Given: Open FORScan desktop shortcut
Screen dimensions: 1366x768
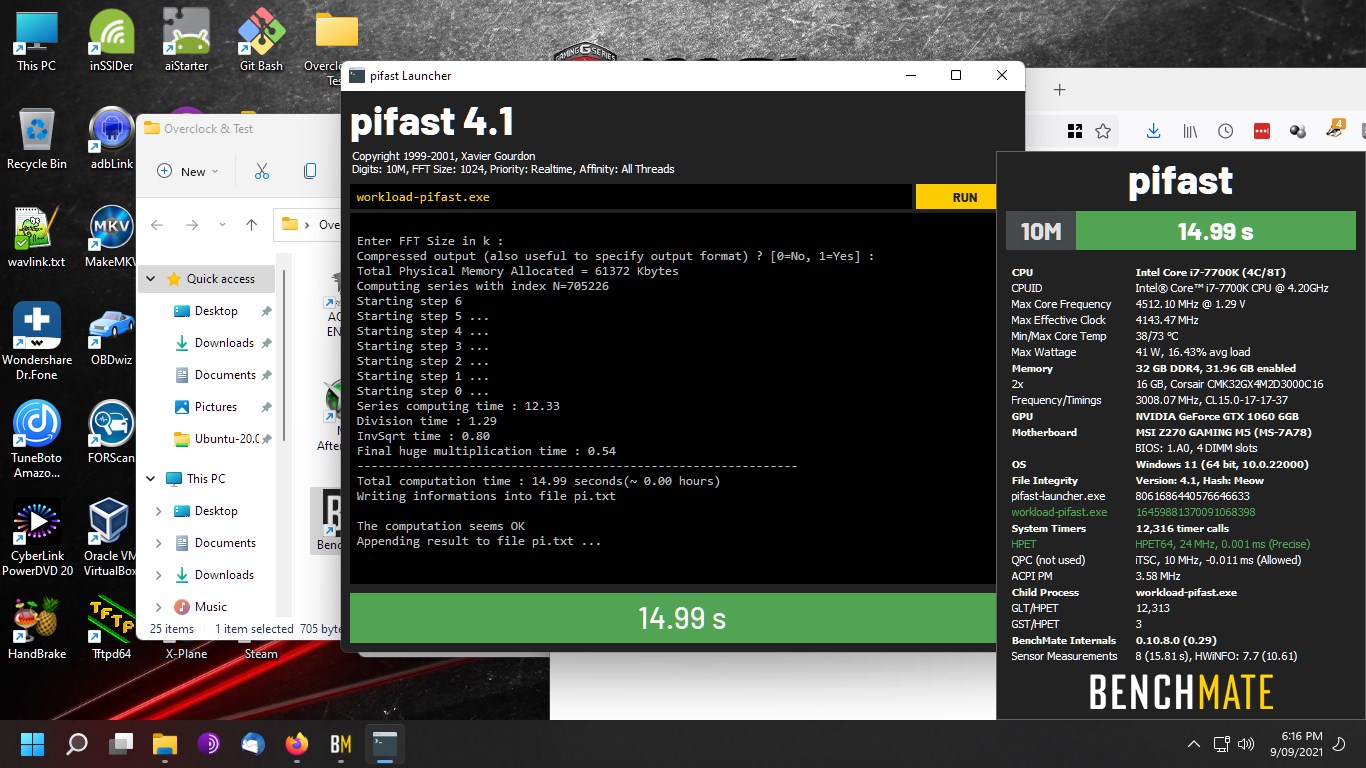Looking at the screenshot, I should pos(111,433).
